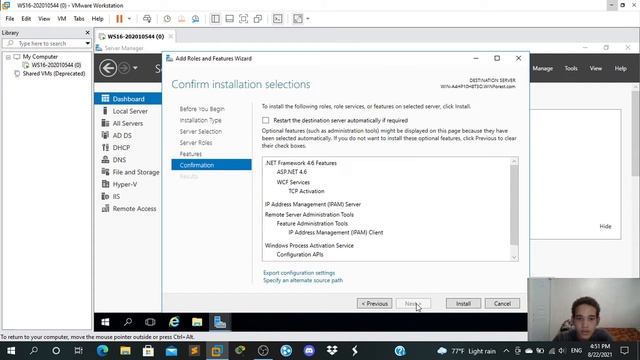The image size is (640, 360).
Task: Open the library search dropdown arrow
Action: (87, 43)
